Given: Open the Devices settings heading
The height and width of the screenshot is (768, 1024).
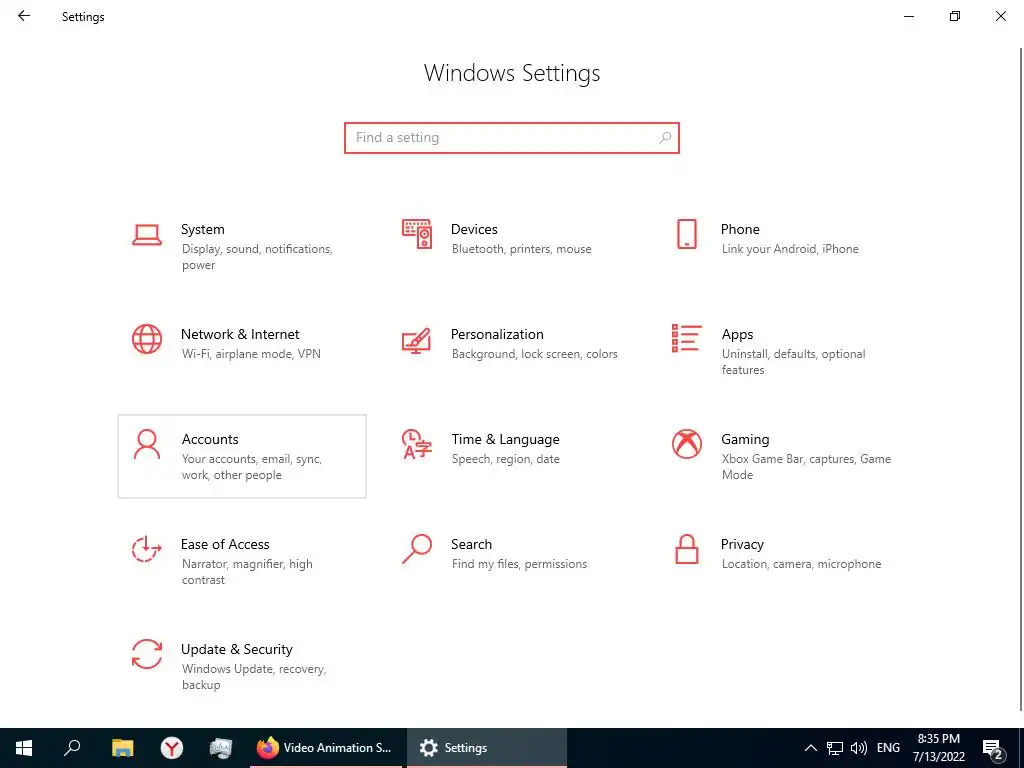Looking at the screenshot, I should (474, 229).
